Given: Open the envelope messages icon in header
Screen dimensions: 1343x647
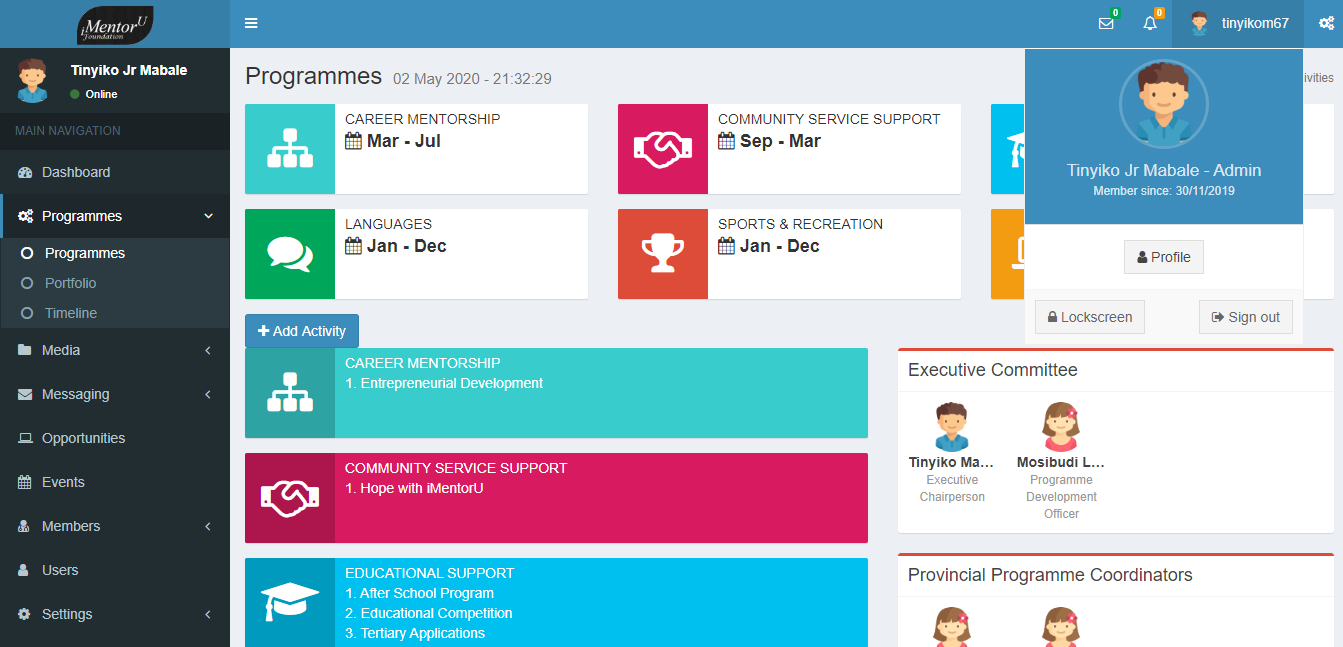Looking at the screenshot, I should pyautogui.click(x=1106, y=23).
